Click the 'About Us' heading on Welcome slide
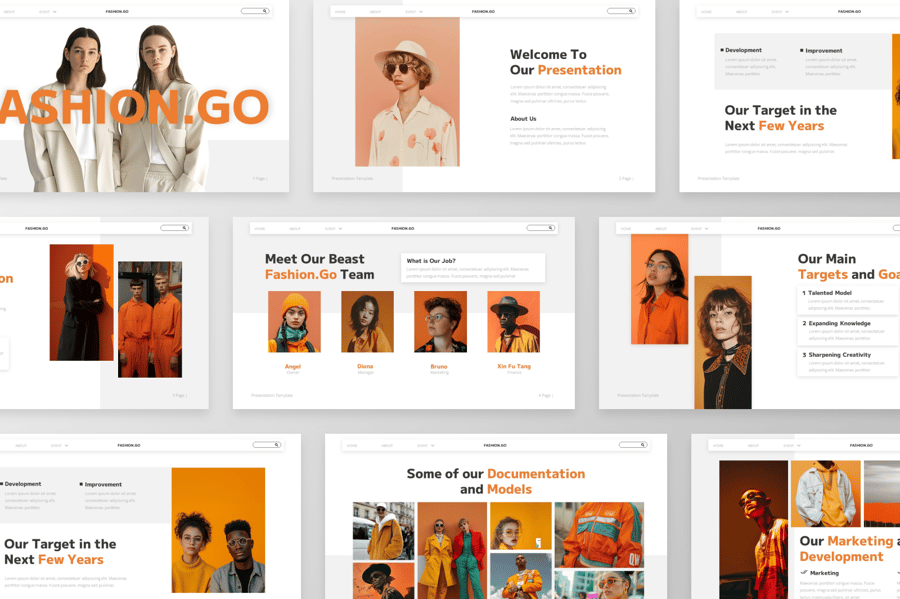Screen dimensions: 900x599 tap(523, 119)
